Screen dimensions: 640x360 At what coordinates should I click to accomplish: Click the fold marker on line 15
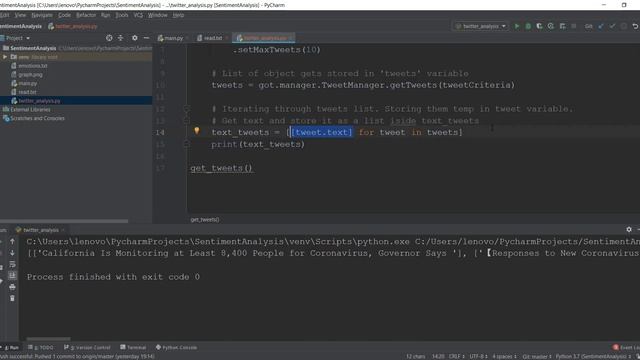[186, 144]
